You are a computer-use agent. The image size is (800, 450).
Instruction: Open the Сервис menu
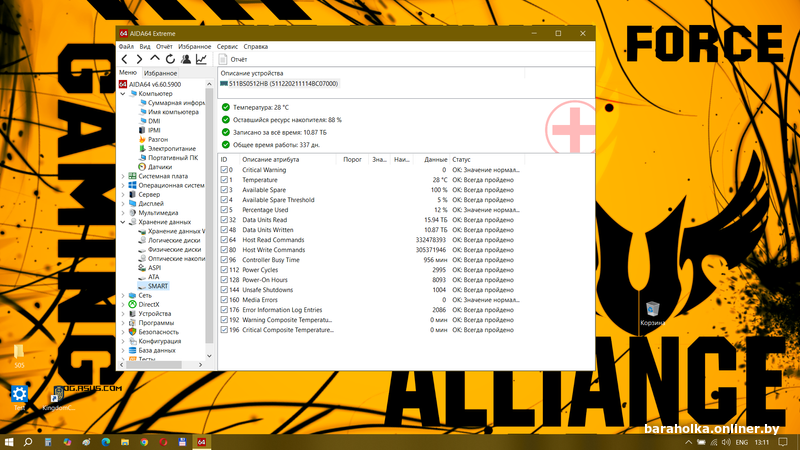pos(227,46)
